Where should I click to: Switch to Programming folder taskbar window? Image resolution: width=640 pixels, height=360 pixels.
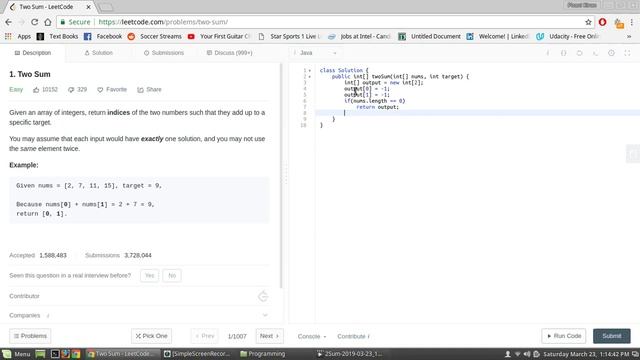[263, 354]
